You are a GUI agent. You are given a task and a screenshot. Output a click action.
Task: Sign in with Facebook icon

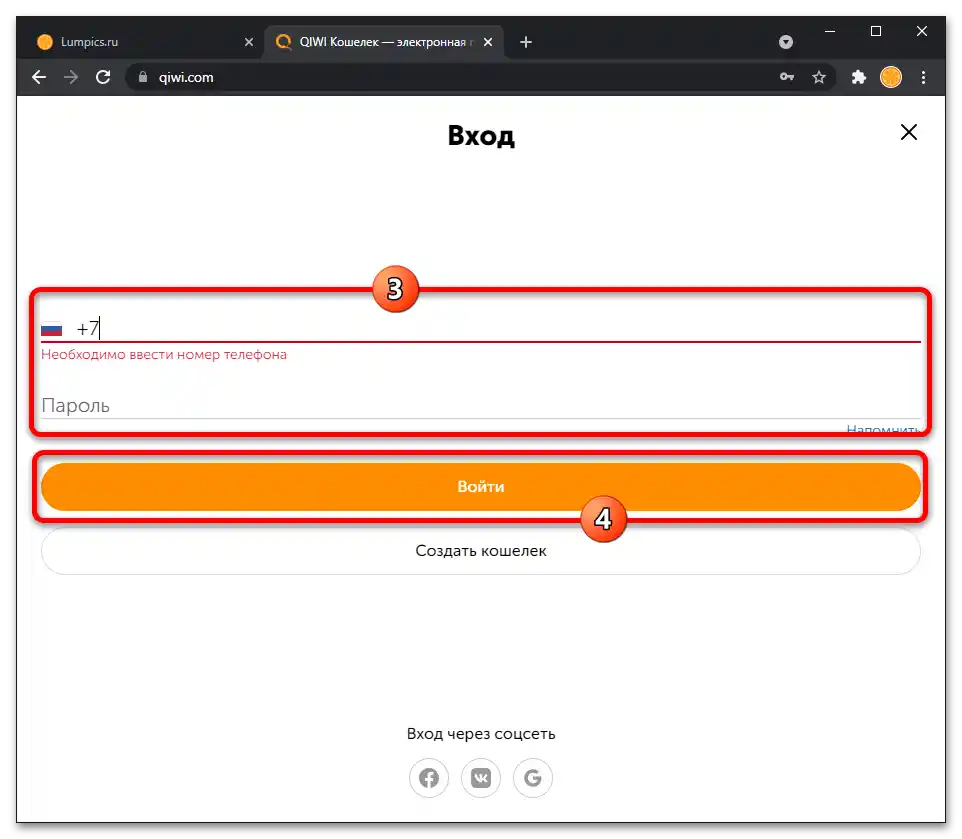[429, 778]
